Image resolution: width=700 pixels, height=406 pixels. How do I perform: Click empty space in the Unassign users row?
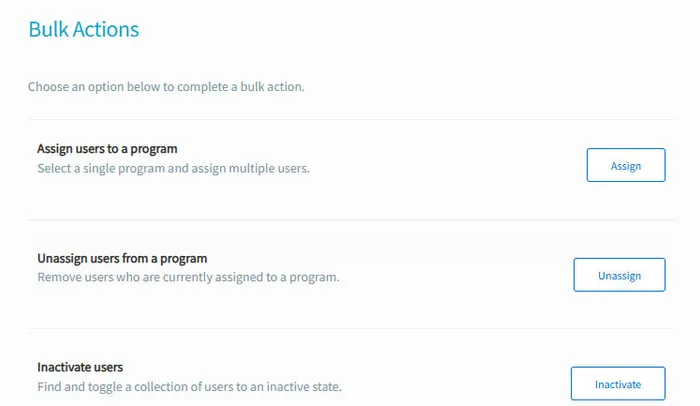[460, 268]
